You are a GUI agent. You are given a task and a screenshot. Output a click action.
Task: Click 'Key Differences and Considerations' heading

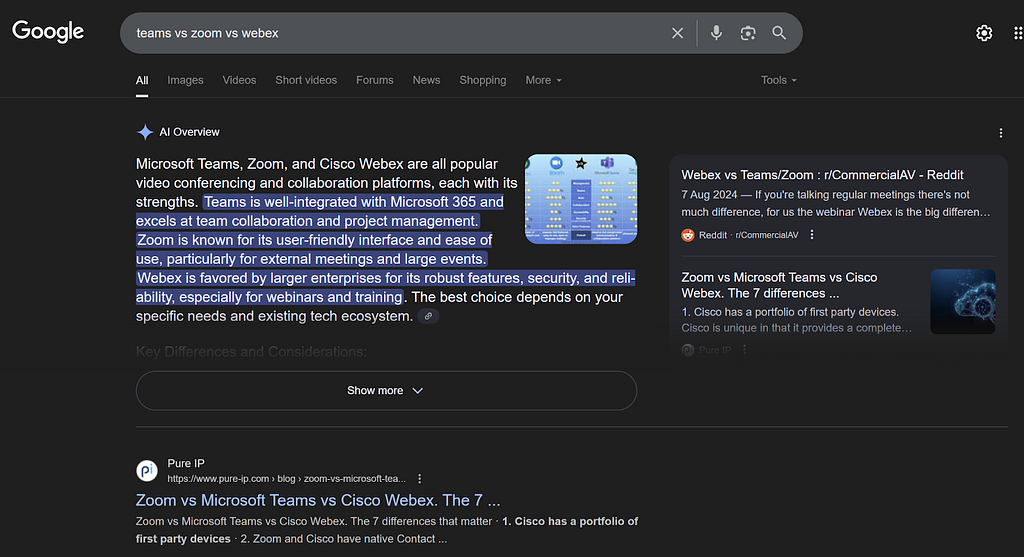point(251,352)
